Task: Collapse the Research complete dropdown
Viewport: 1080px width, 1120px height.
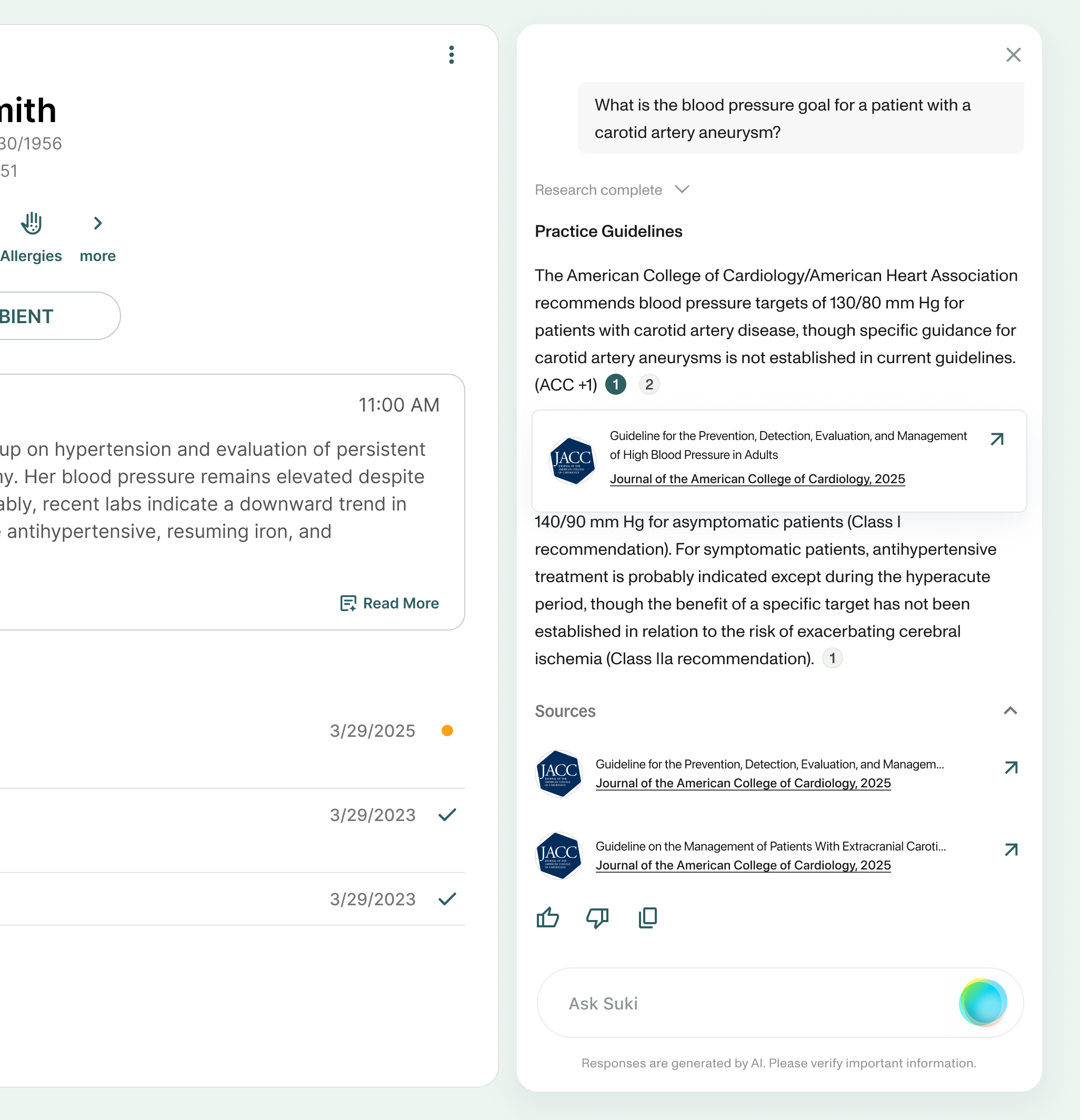Action: pos(682,189)
